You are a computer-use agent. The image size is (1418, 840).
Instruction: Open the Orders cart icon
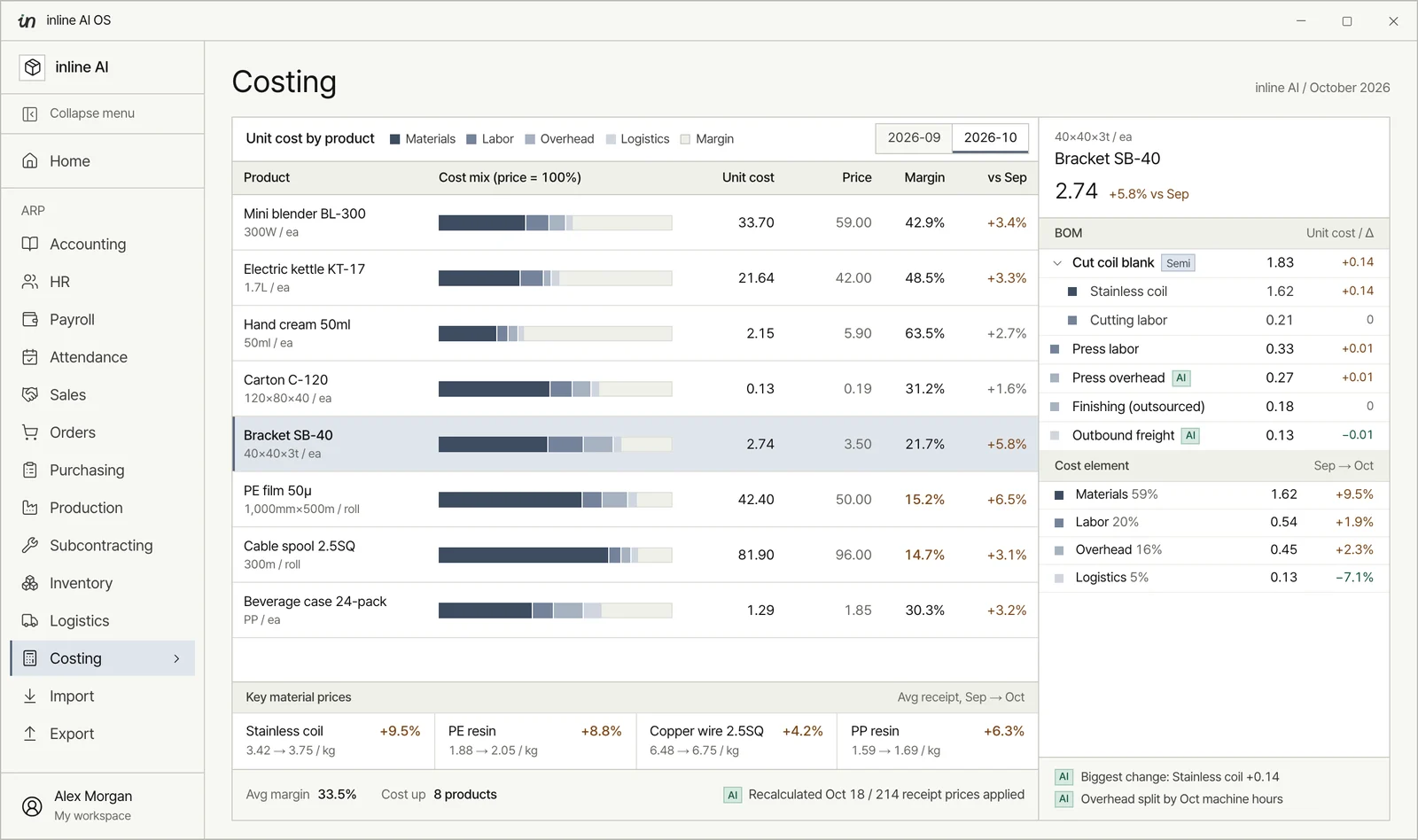pyautogui.click(x=30, y=432)
